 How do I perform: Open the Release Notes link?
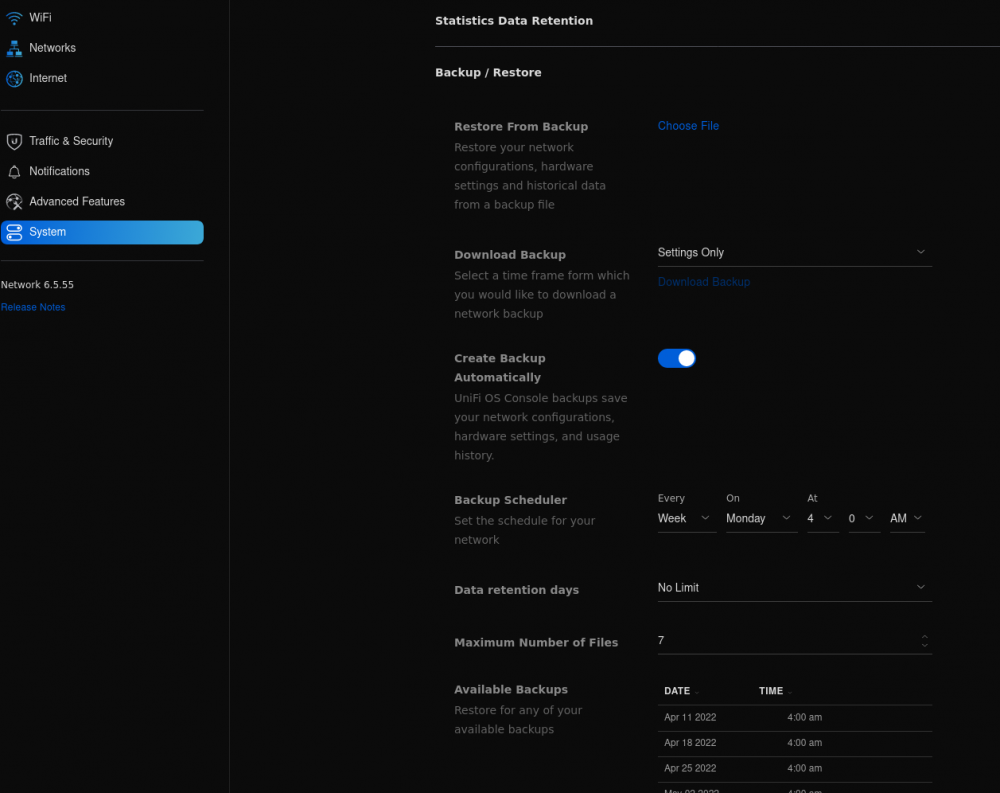33,308
